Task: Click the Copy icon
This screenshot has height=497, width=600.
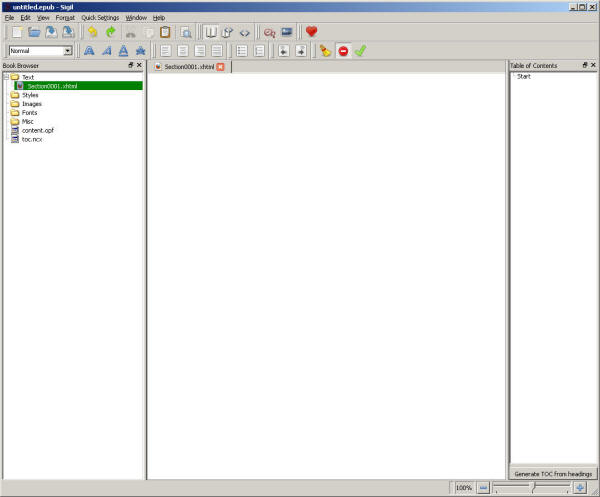Action: (x=148, y=33)
